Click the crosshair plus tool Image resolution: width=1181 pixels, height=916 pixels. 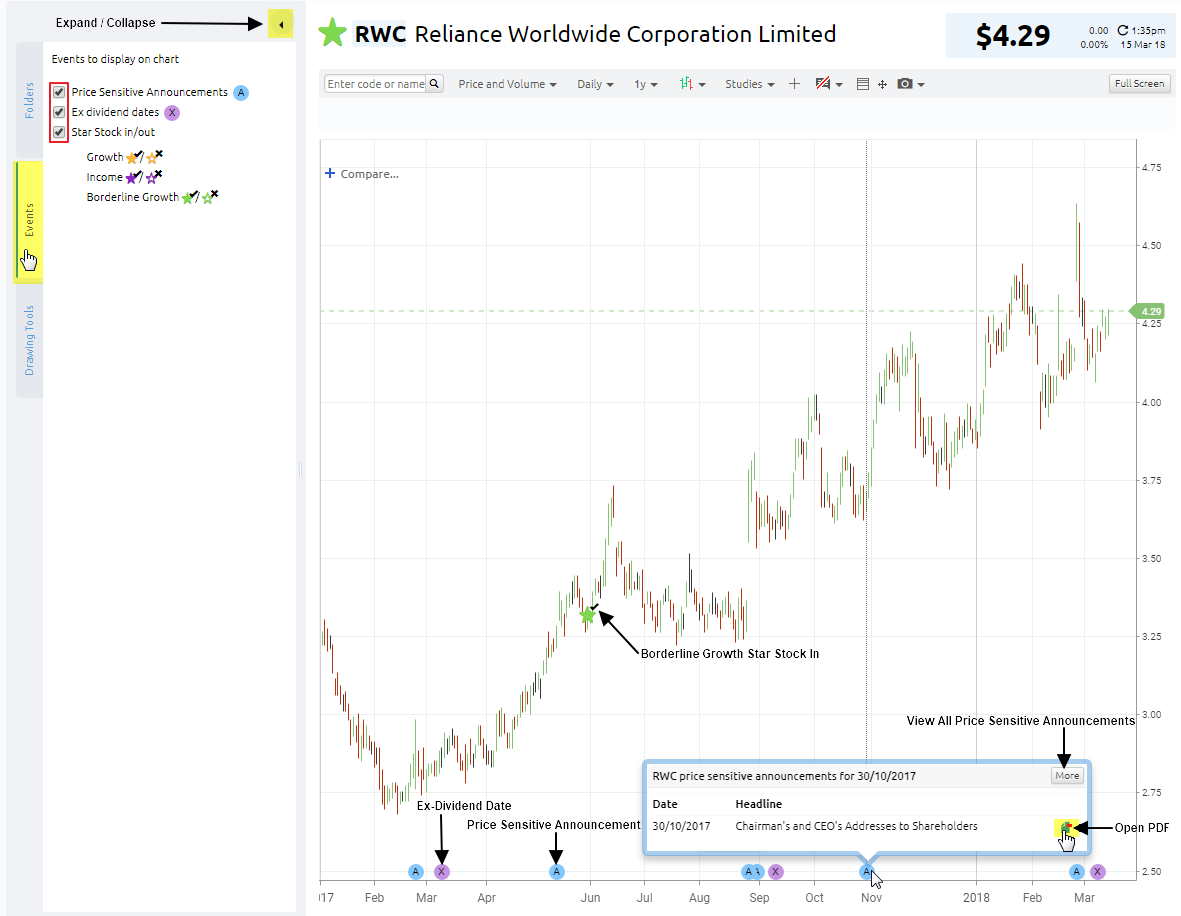(x=794, y=84)
